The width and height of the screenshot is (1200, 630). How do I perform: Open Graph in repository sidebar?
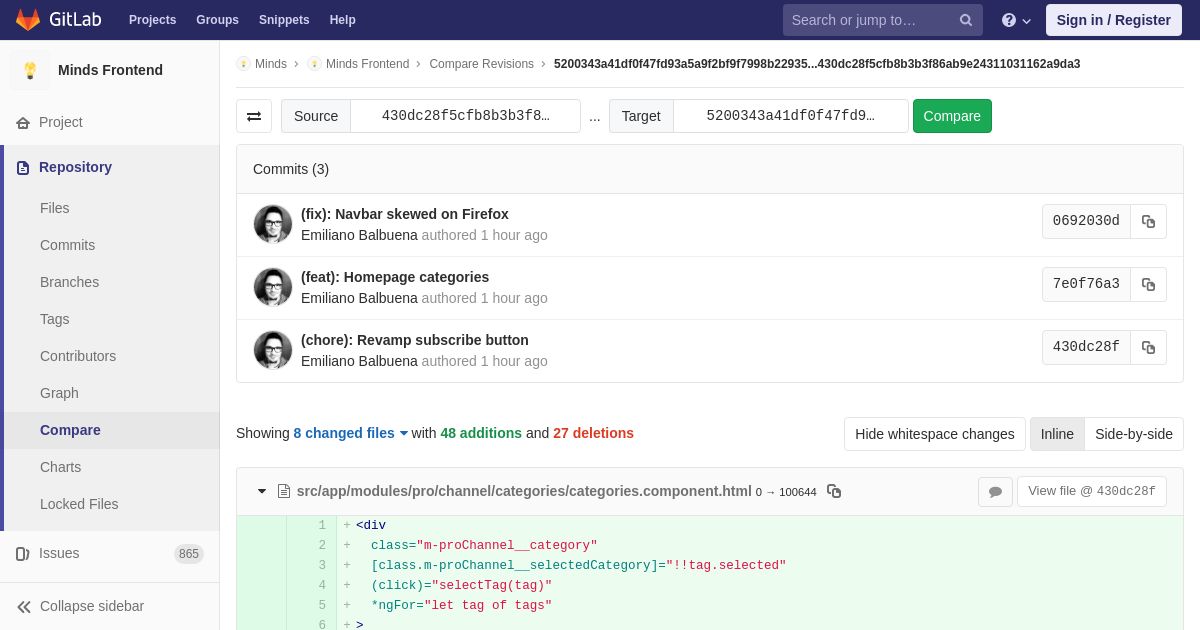coord(59,393)
